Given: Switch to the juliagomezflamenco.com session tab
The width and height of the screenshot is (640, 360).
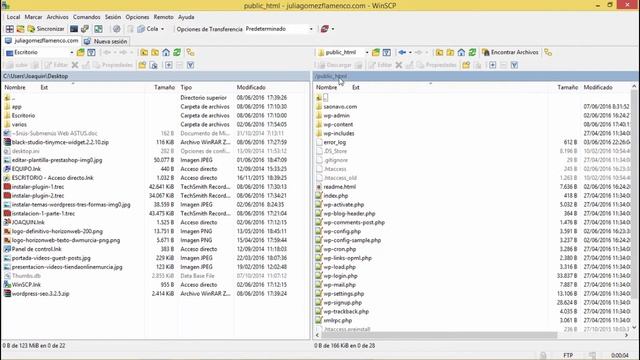Looking at the screenshot, I should [x=41, y=41].
